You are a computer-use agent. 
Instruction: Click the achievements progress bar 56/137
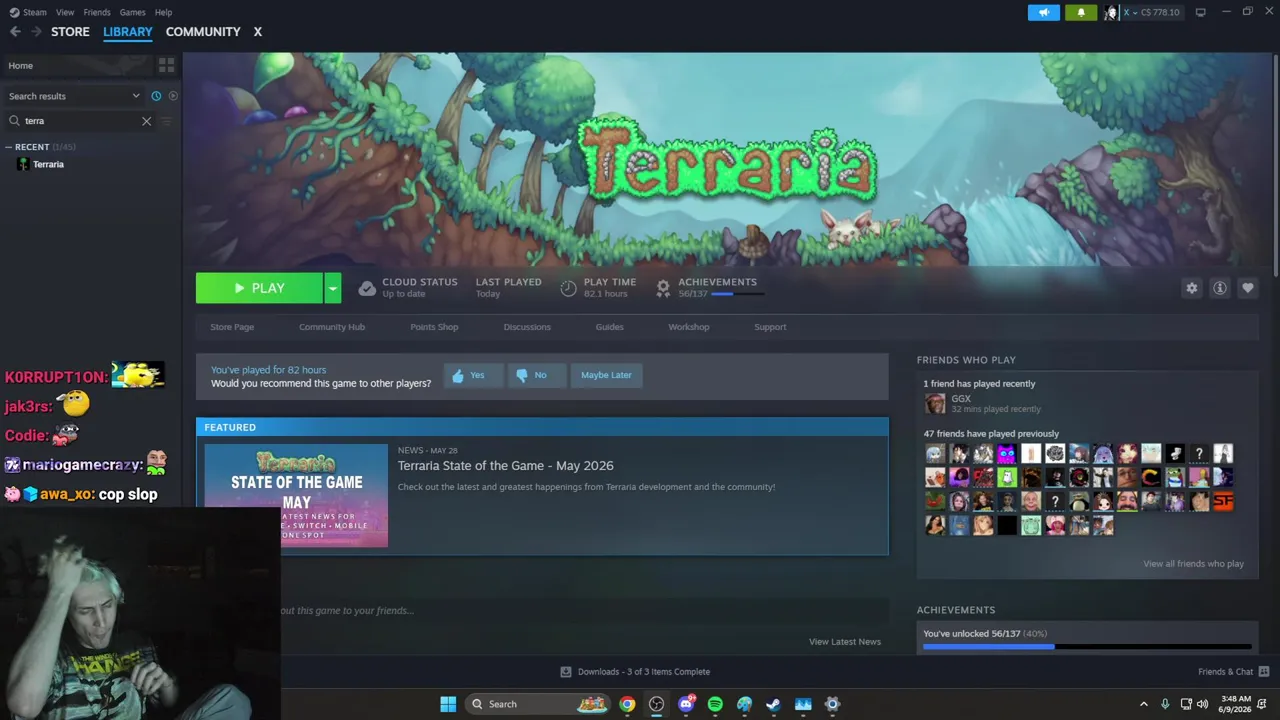[x=737, y=294]
